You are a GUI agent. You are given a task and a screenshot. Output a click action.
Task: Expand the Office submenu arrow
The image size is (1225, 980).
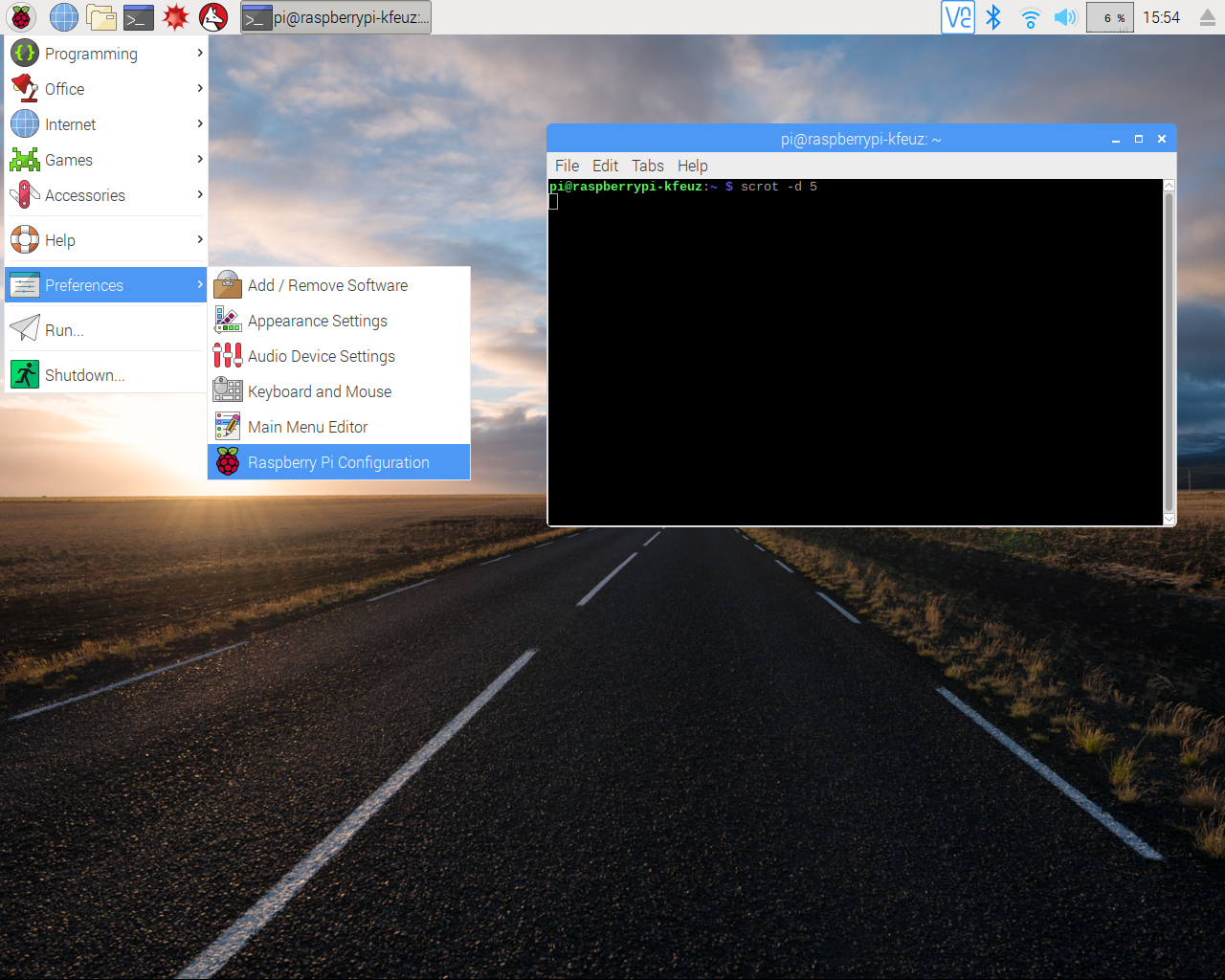coord(199,88)
